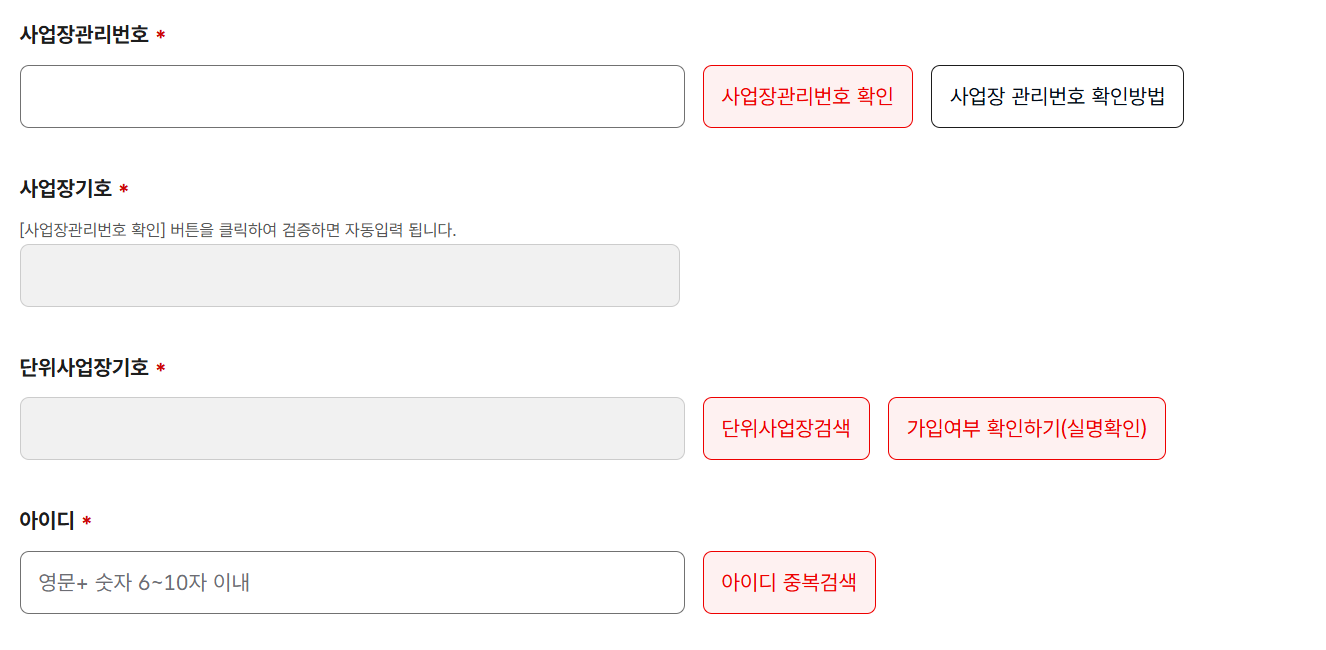Select the 아이디 input field
This screenshot has height=650, width=1326.
click(350, 582)
